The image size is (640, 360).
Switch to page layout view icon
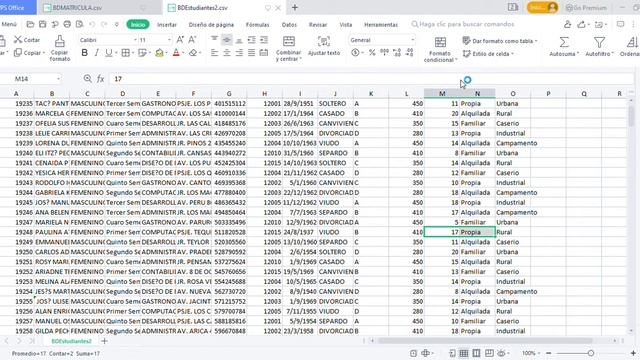476,353
